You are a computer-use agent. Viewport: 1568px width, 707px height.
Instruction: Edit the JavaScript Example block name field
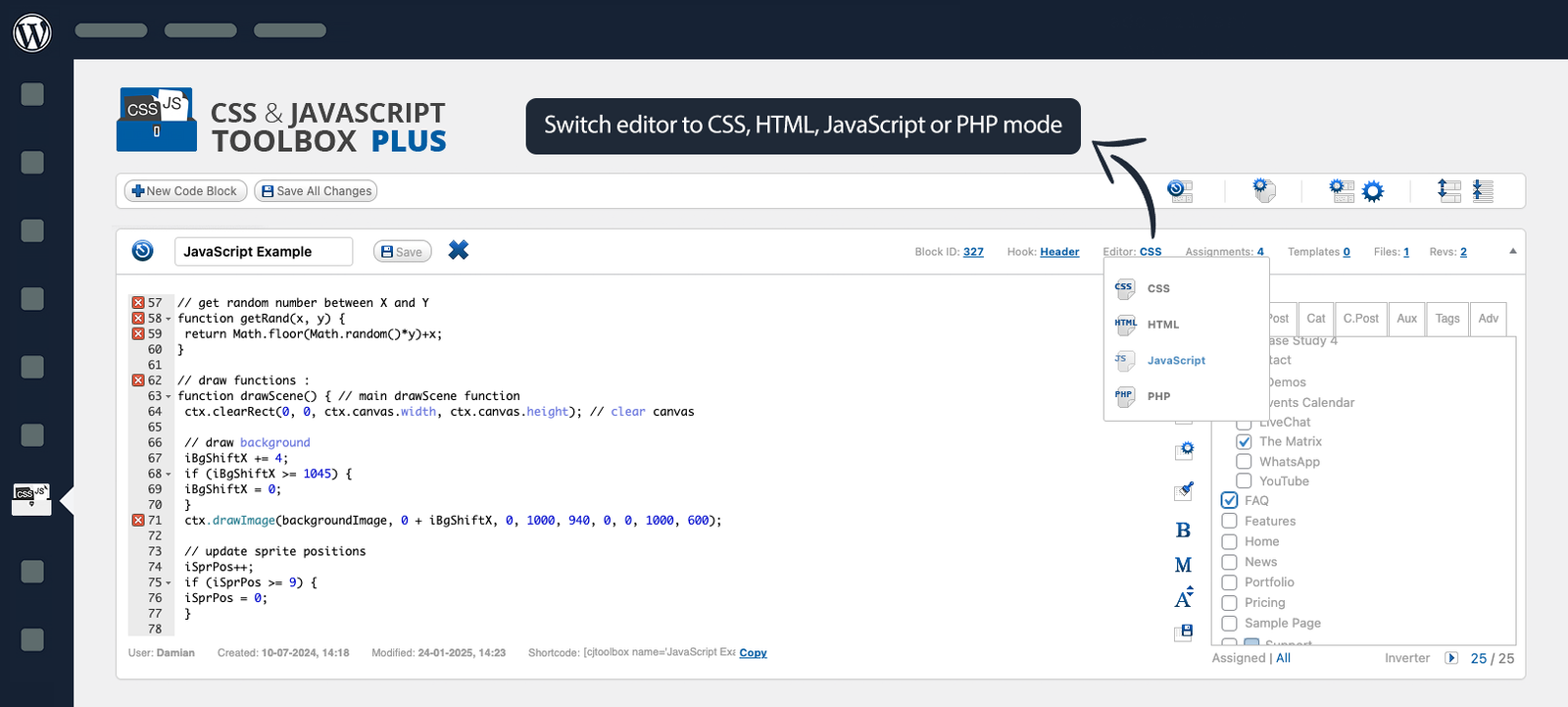pyautogui.click(x=264, y=252)
